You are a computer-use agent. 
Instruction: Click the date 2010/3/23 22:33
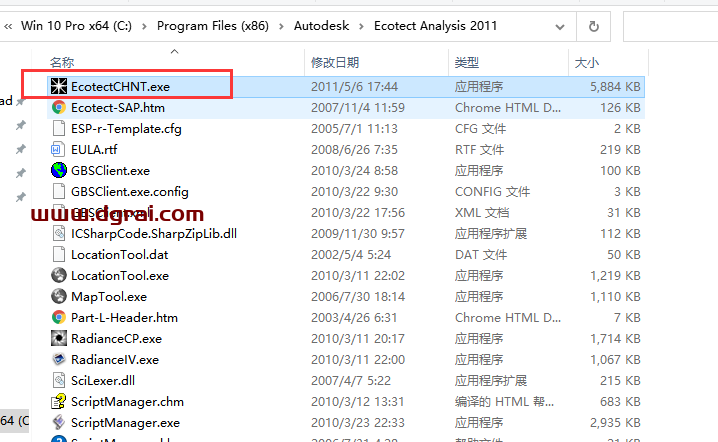click(x=358, y=423)
